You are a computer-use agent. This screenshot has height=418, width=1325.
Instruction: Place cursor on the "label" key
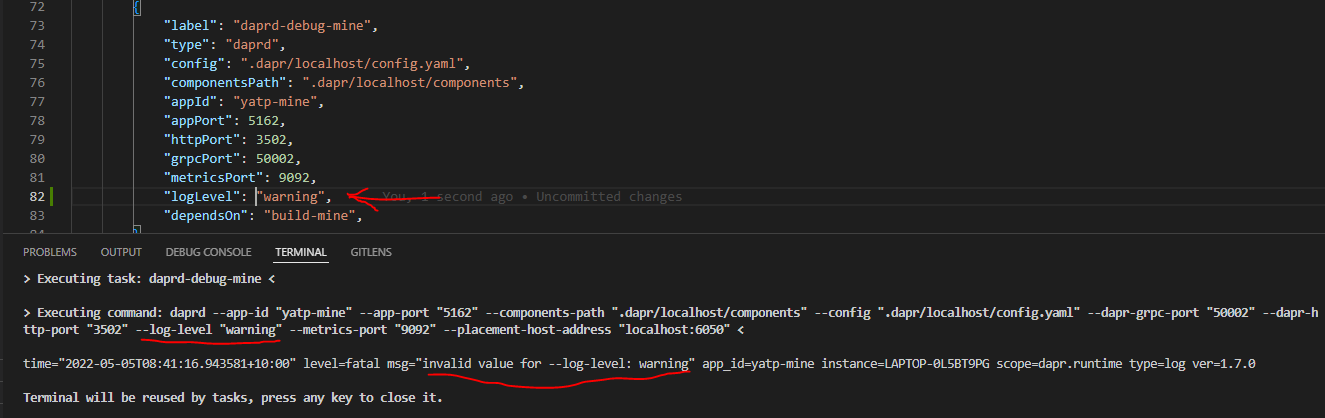(188, 24)
